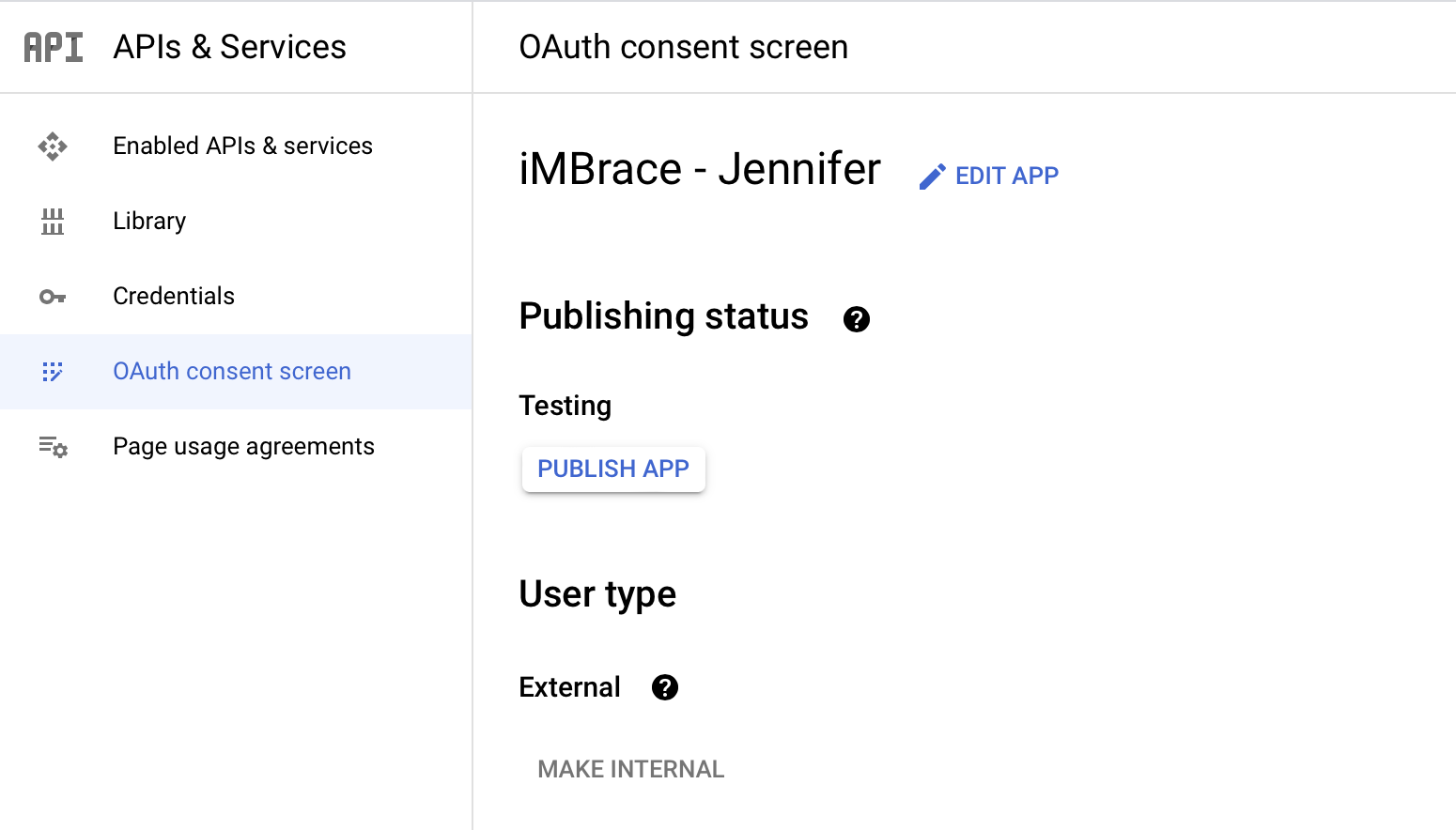The image size is (1456, 830).
Task: Click the MAKE INTERNAL button
Action: 631,769
